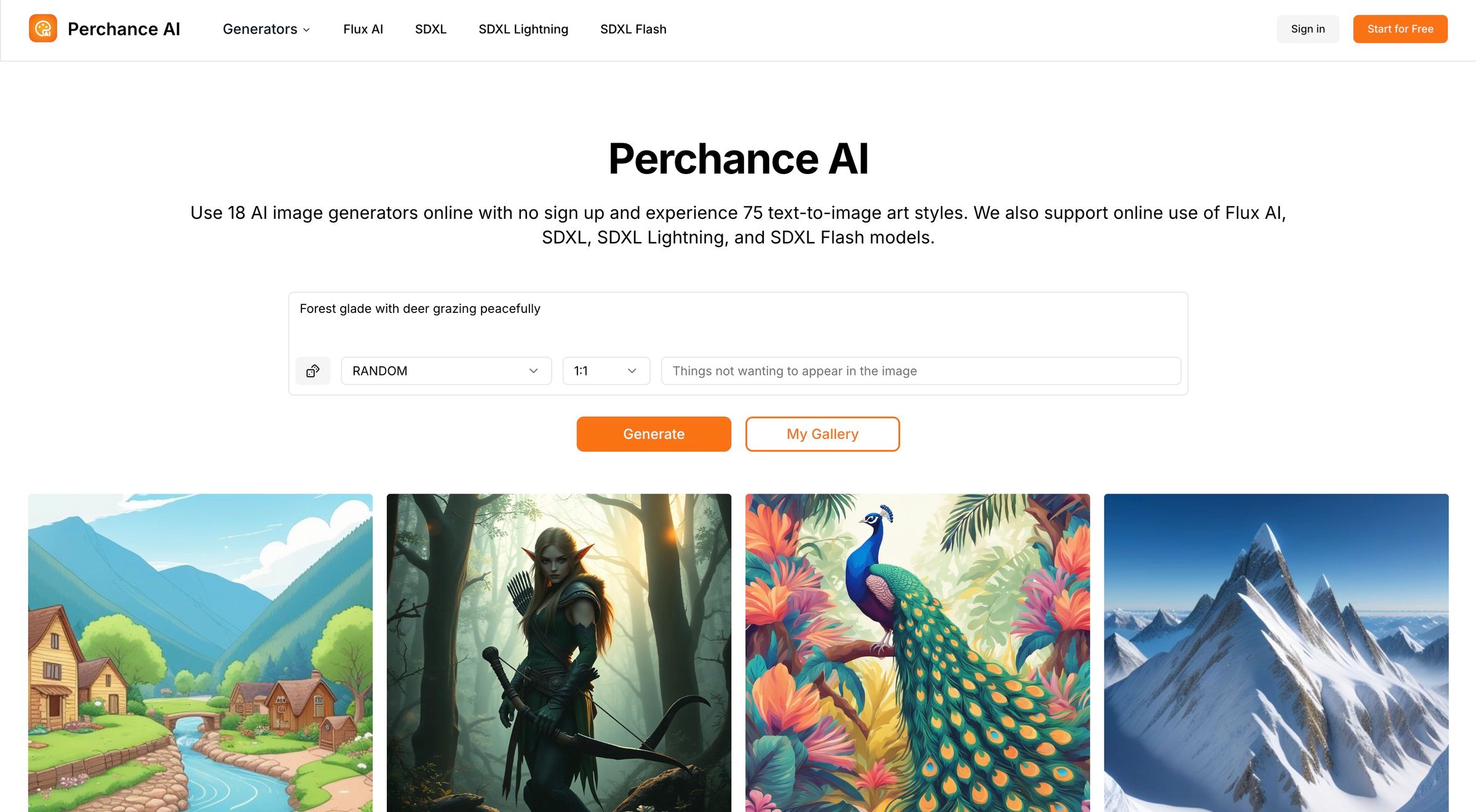Click the SDXL tab icon
Image resolution: width=1476 pixels, height=812 pixels.
click(x=431, y=29)
